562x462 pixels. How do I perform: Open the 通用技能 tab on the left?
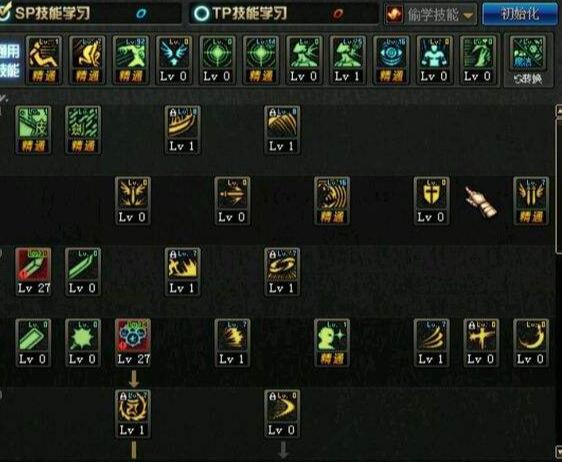point(10,61)
